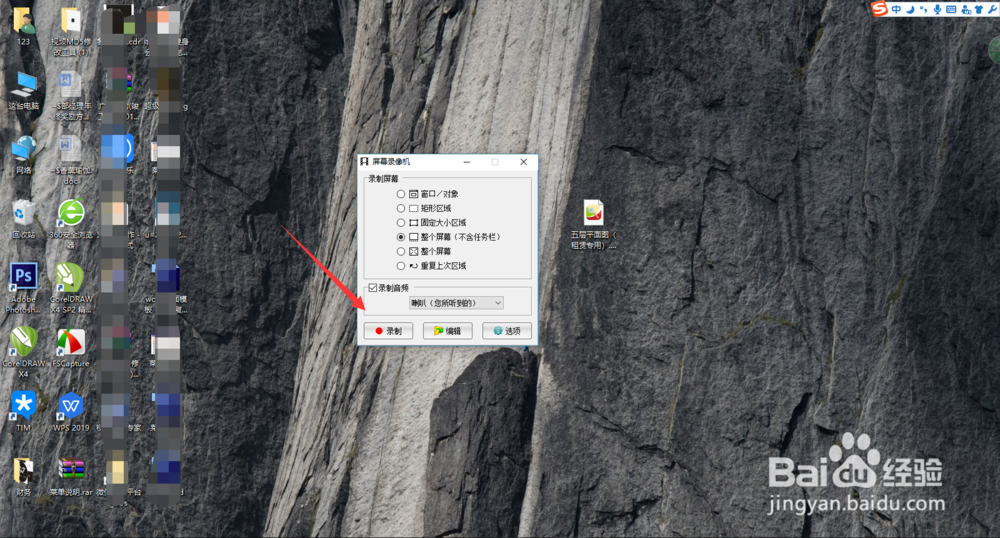Click the Sogou S logo in IME bar
This screenshot has height=538, width=1000.
tap(881, 9)
